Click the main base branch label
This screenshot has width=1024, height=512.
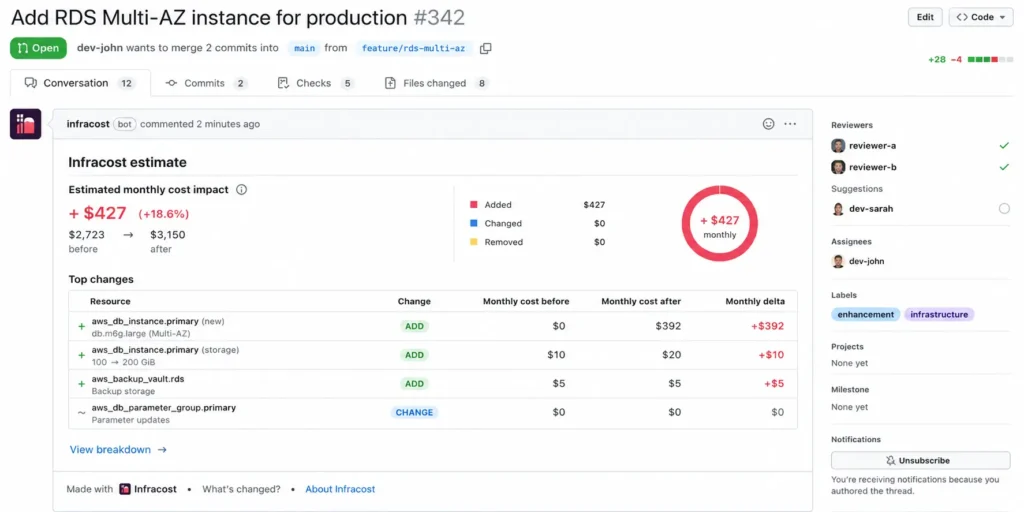(304, 48)
